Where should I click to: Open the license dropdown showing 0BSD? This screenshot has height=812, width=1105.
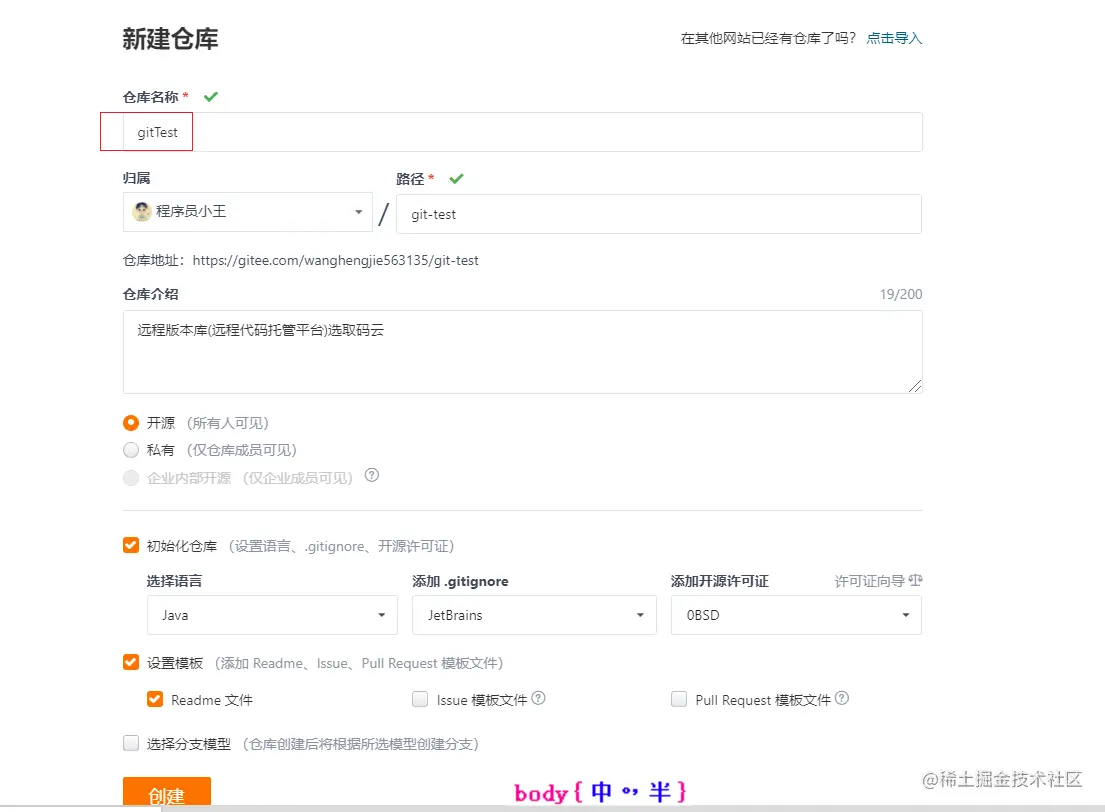click(796, 615)
